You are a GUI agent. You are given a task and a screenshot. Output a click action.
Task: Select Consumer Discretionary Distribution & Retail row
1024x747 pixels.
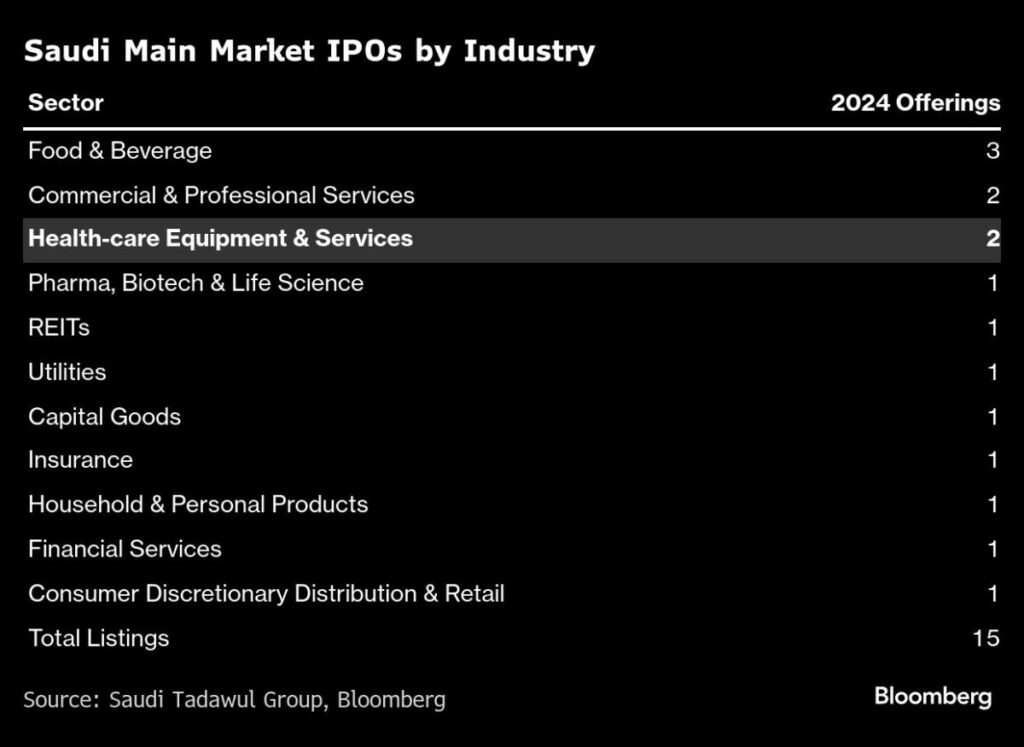tap(266, 593)
